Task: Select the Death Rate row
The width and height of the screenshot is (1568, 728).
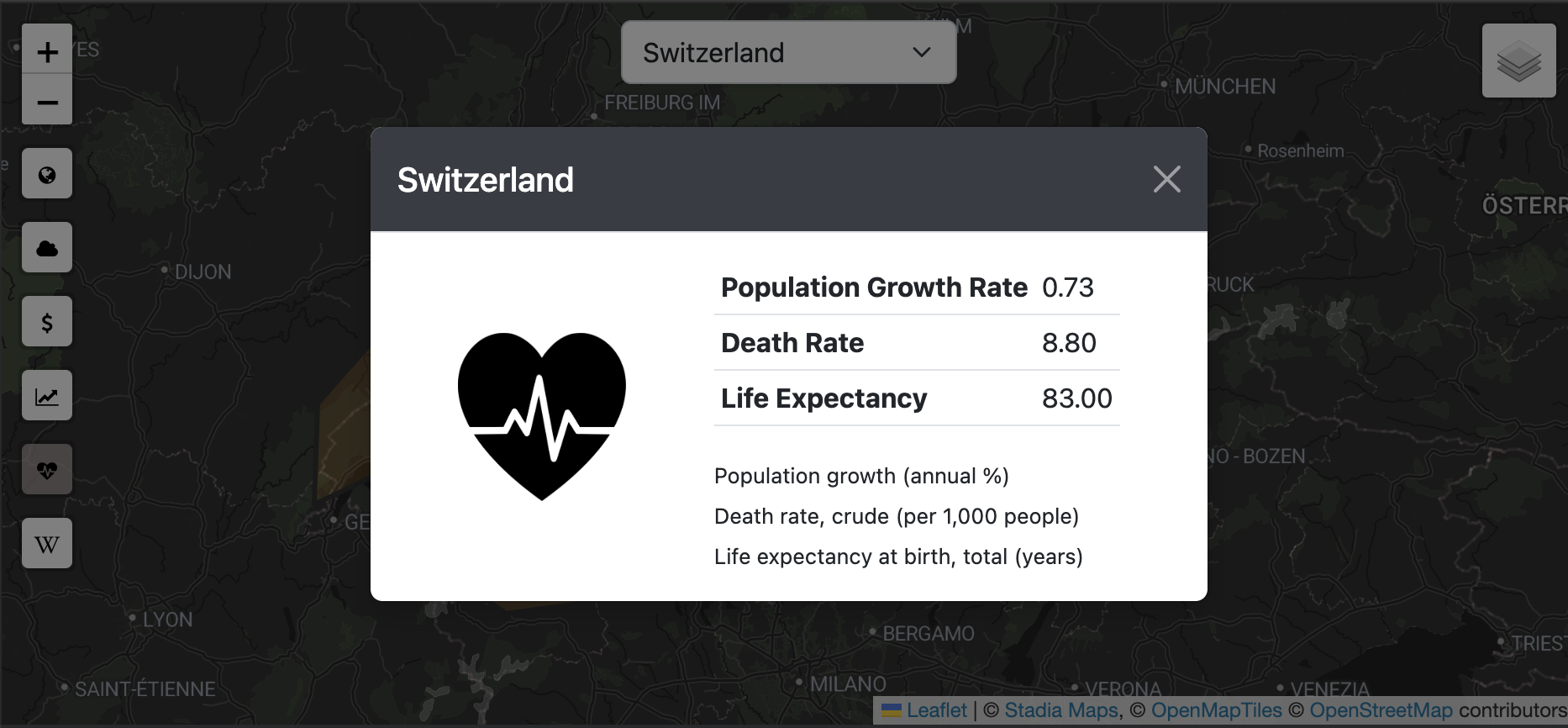Action: 916,343
